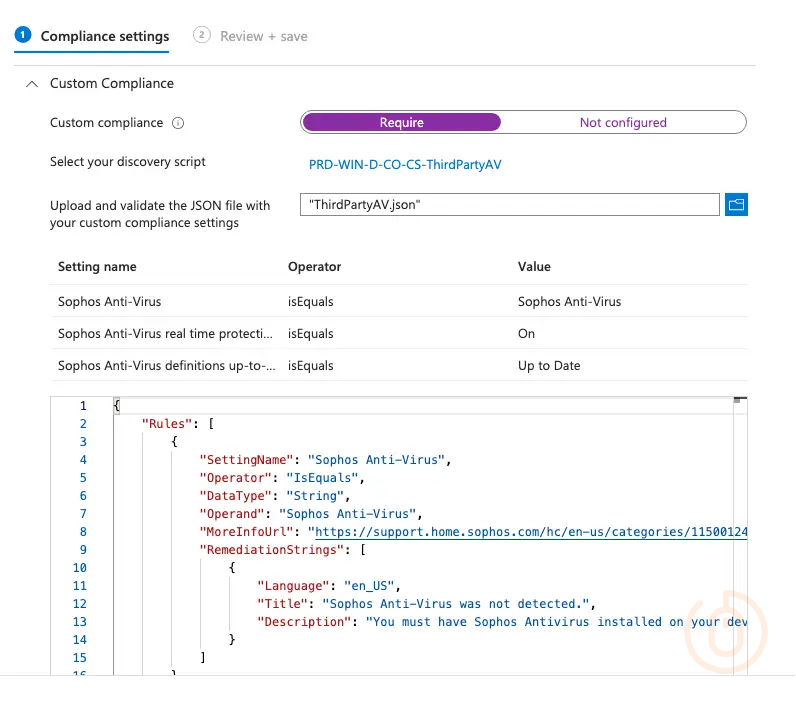Click the Operator column header
This screenshot has width=796, height=702.
coord(314,267)
